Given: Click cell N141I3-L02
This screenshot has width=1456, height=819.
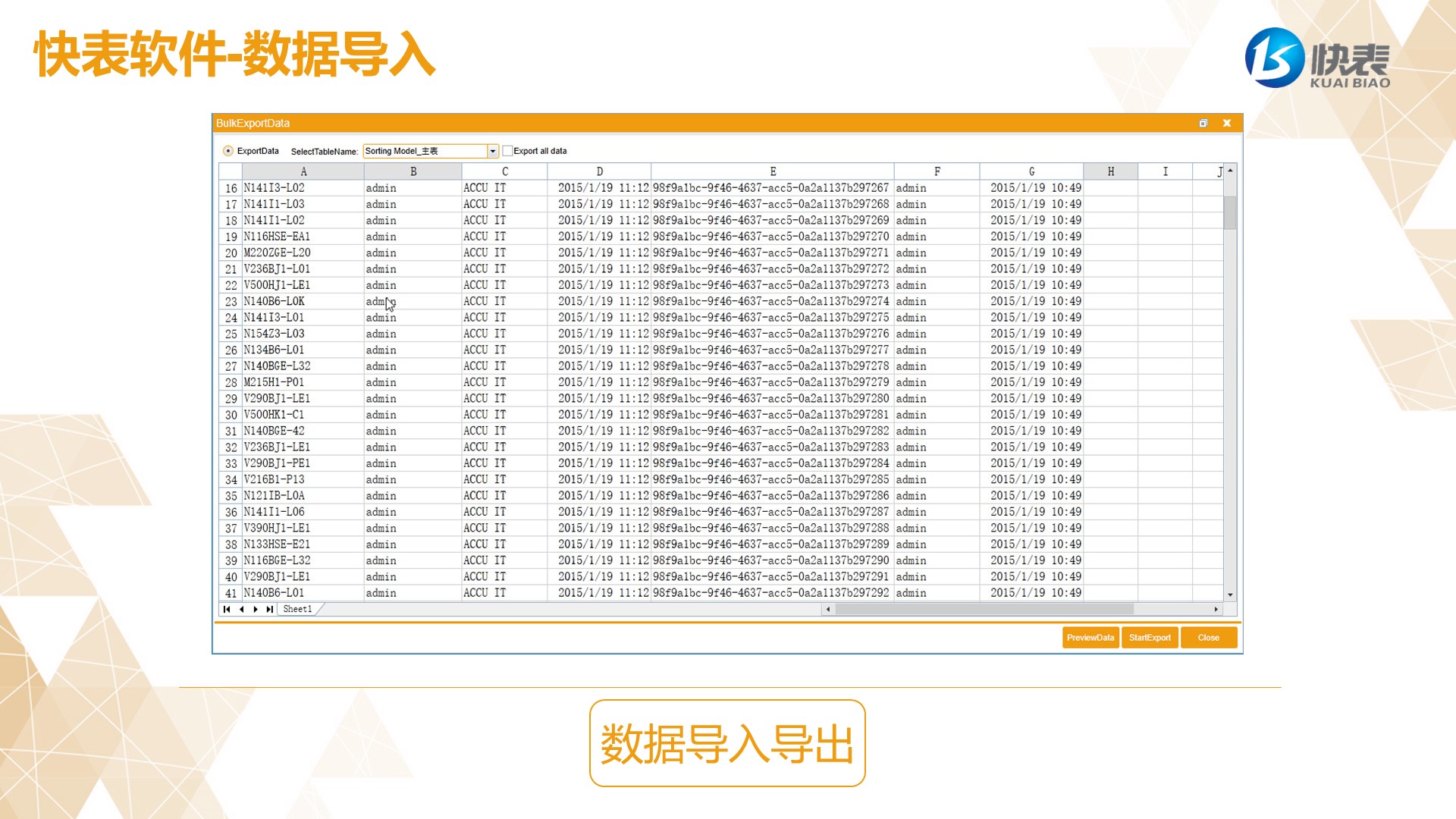Looking at the screenshot, I should (303, 188).
